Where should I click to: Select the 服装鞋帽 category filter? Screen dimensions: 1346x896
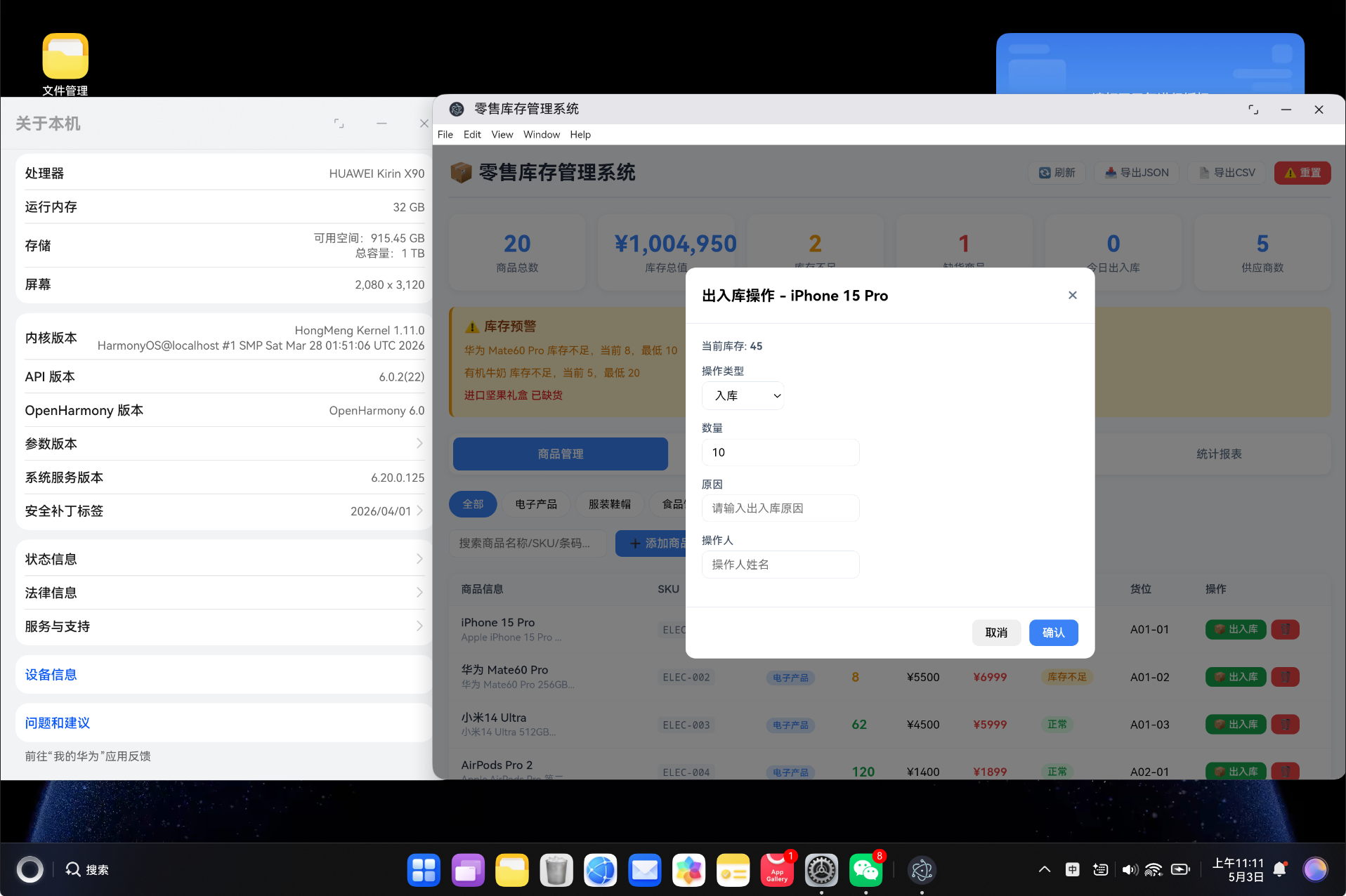tap(609, 504)
